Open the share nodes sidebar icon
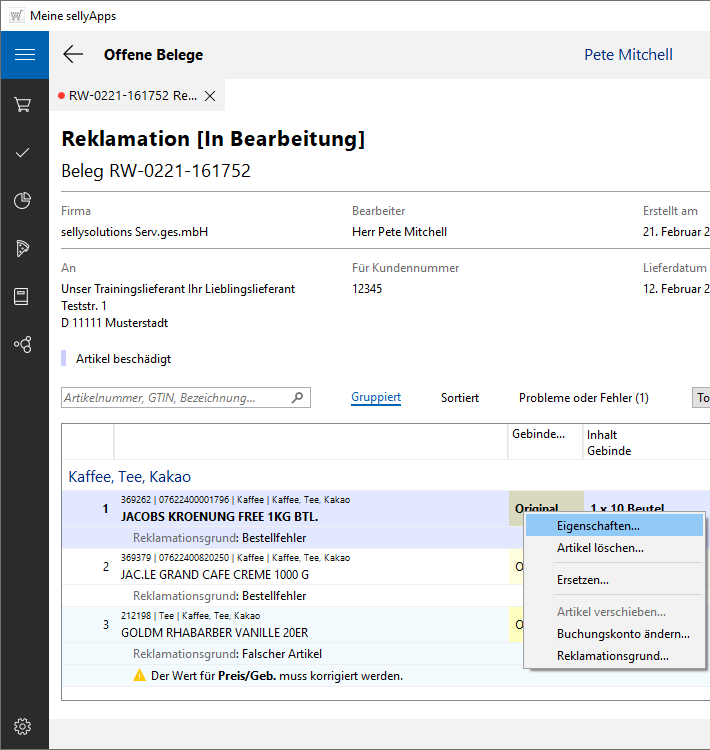This screenshot has width=710, height=750. 23,344
